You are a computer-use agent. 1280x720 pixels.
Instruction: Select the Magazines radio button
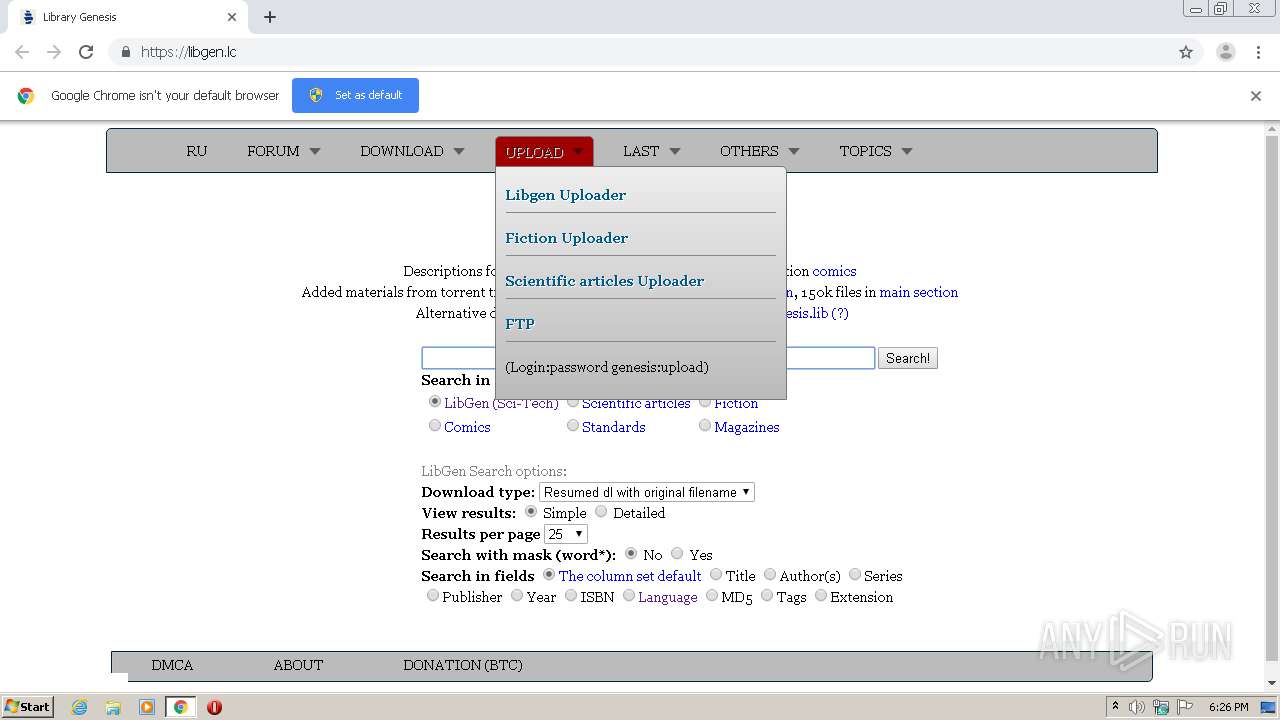pyautogui.click(x=705, y=426)
